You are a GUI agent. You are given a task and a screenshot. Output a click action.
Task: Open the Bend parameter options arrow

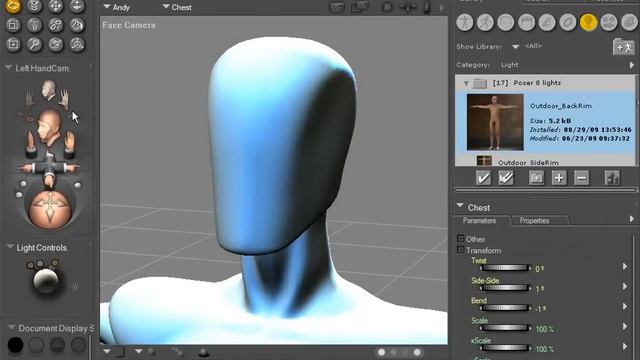pyautogui.click(x=625, y=307)
